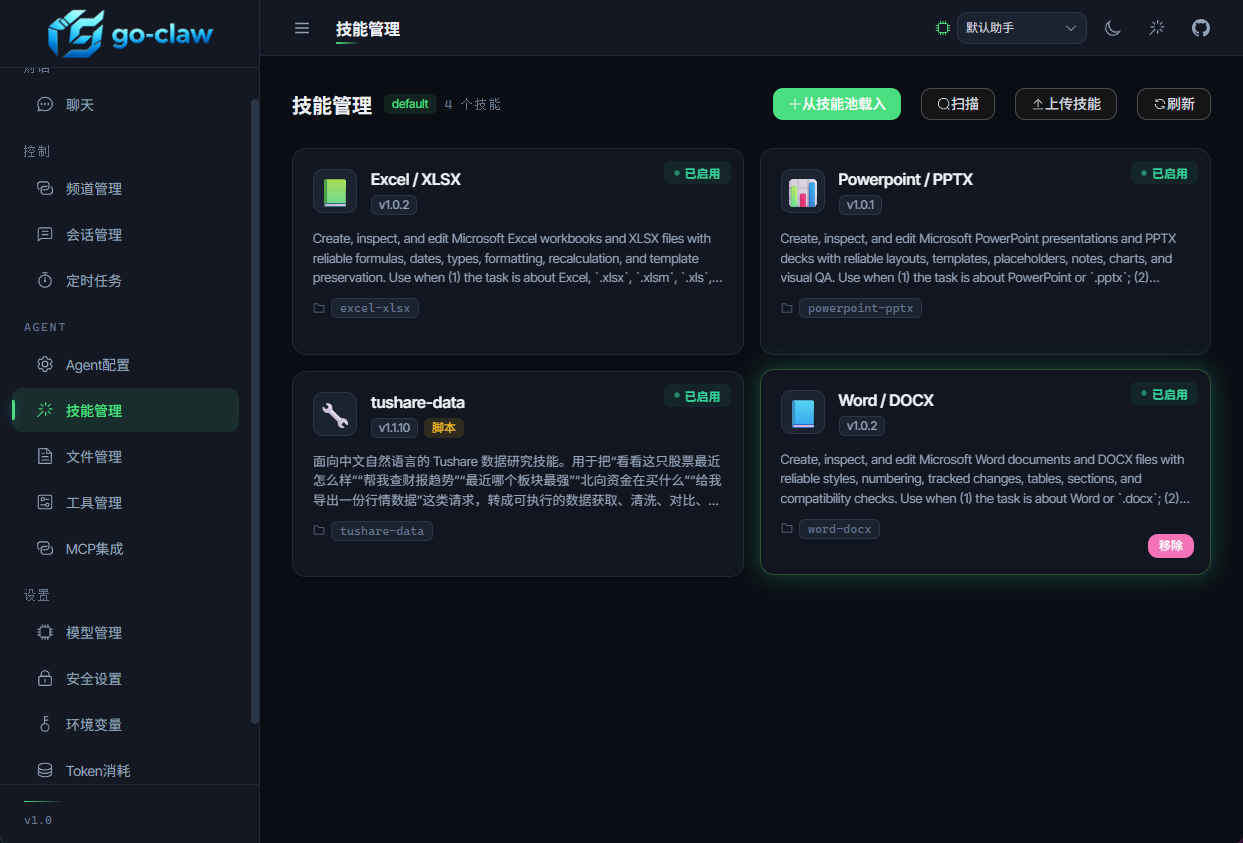Switch to dark mode with moon icon

[x=1113, y=28]
